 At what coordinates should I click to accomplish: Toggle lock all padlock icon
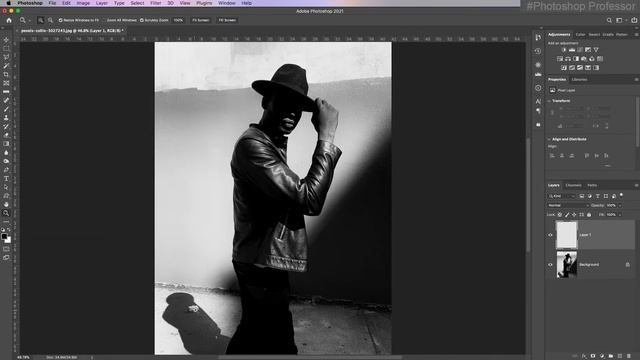click(x=589, y=215)
